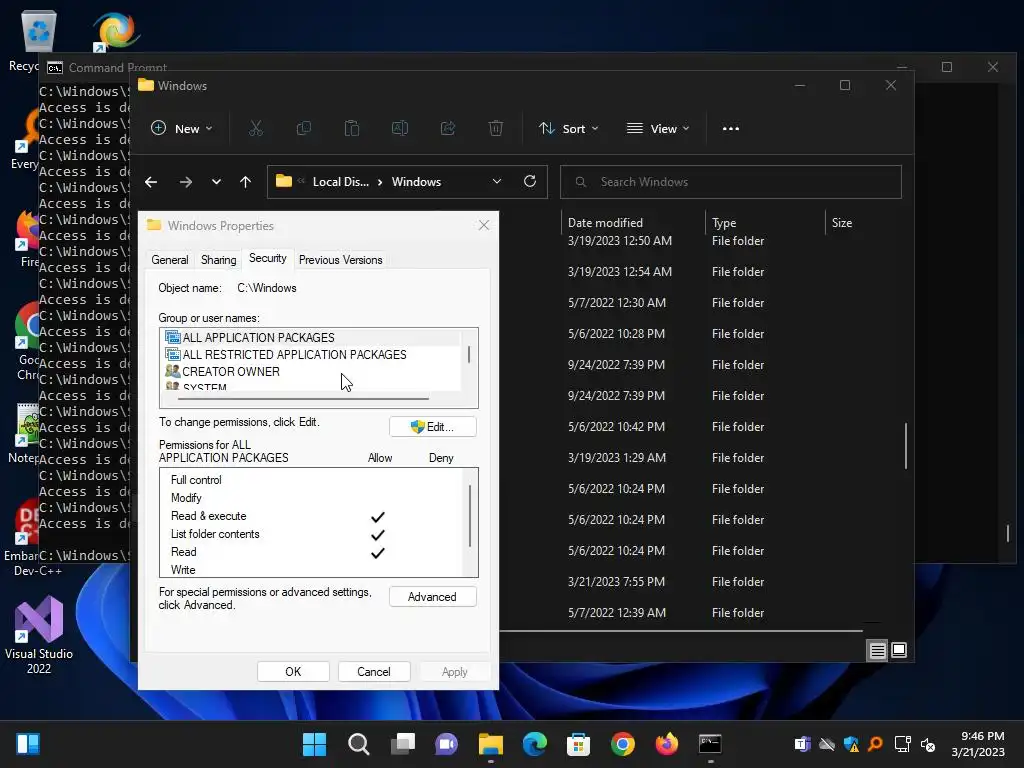Click the Windows Security tray icon
1024x768 pixels.
[x=851, y=744]
